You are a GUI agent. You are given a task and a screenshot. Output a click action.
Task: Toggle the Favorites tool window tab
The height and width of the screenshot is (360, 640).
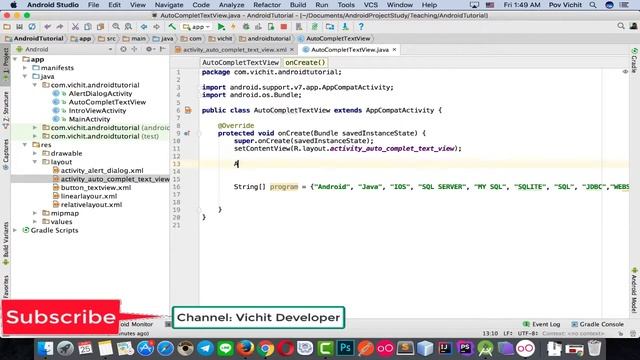click(x=6, y=287)
